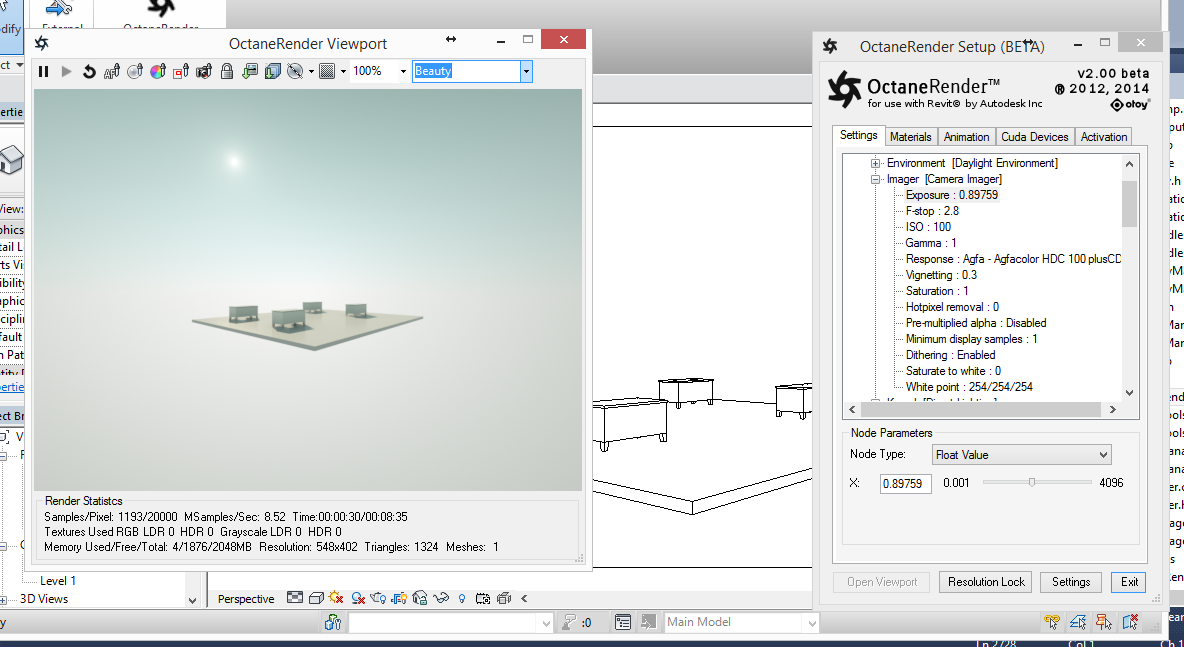Pause the render in OctaneRender Viewport

tap(44, 71)
